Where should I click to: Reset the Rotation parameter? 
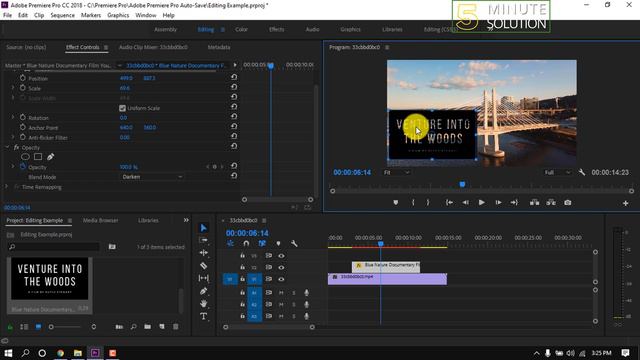pos(234,117)
